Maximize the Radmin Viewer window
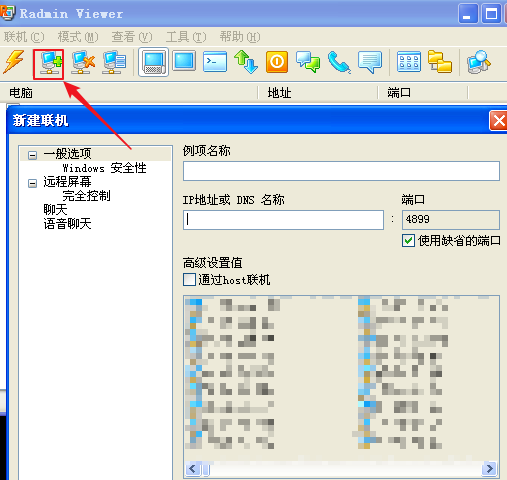Image resolution: width=507 pixels, height=480 pixels. click(491, 14)
